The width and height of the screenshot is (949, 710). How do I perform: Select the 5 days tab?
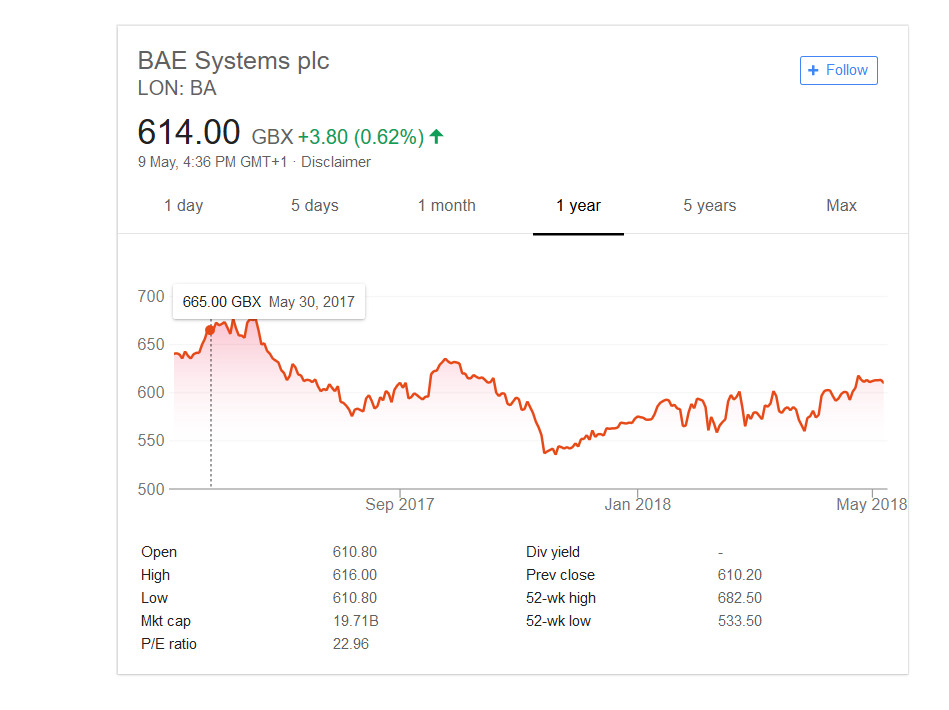click(x=315, y=206)
